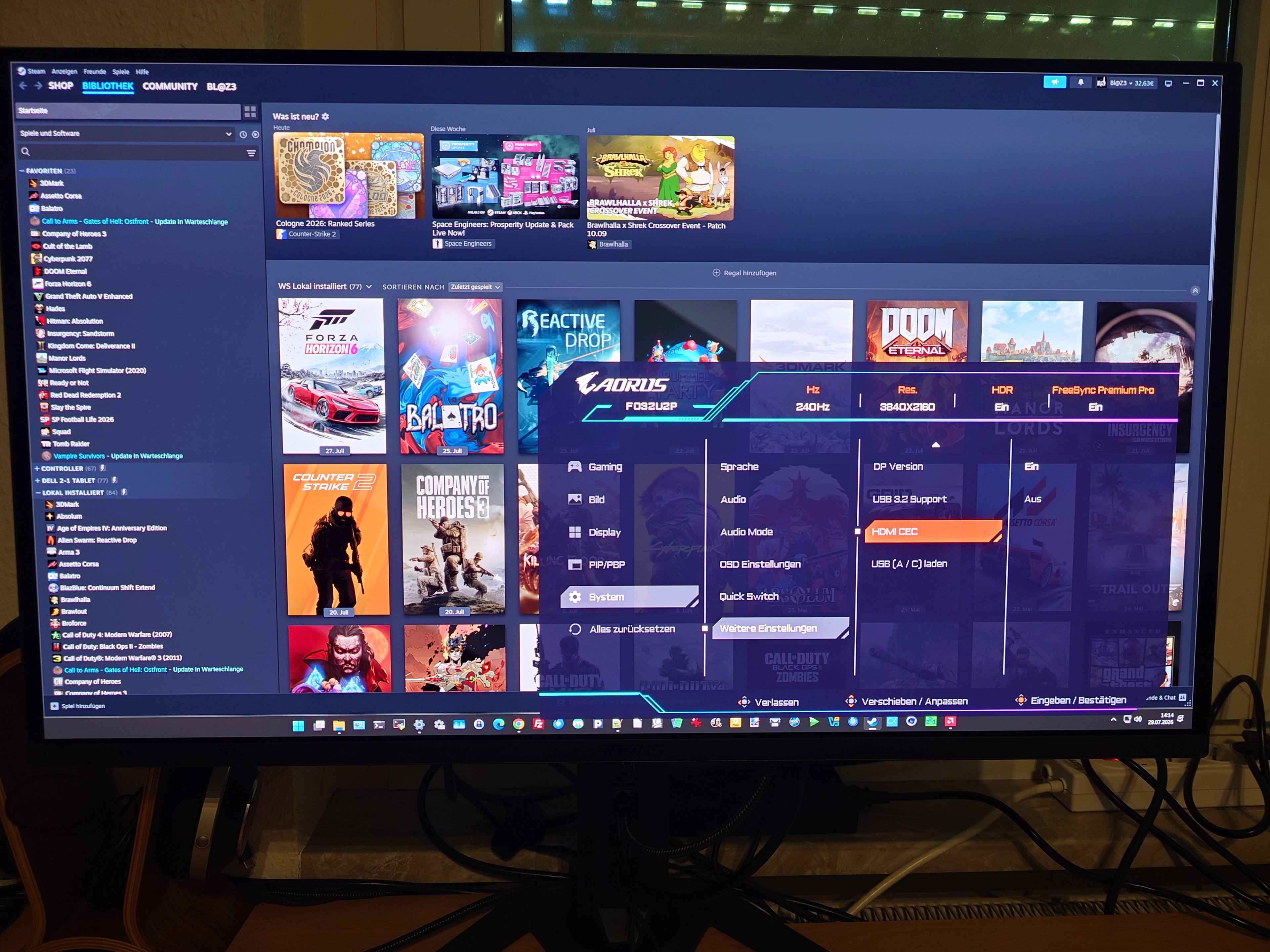Image resolution: width=1270 pixels, height=952 pixels.
Task: Open the What's New settings gear
Action: [325, 116]
